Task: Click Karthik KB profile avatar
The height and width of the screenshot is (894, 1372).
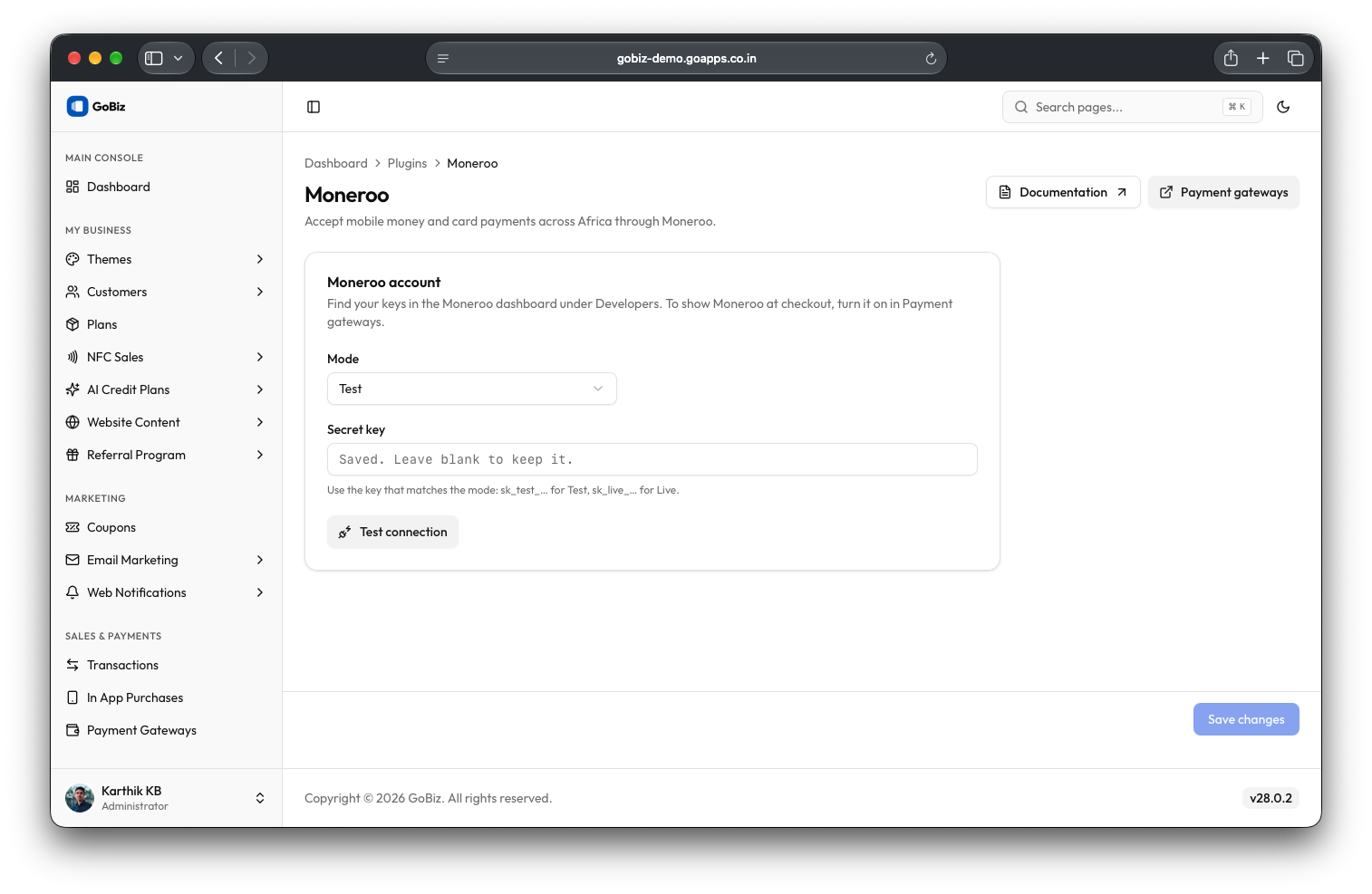Action: point(80,798)
